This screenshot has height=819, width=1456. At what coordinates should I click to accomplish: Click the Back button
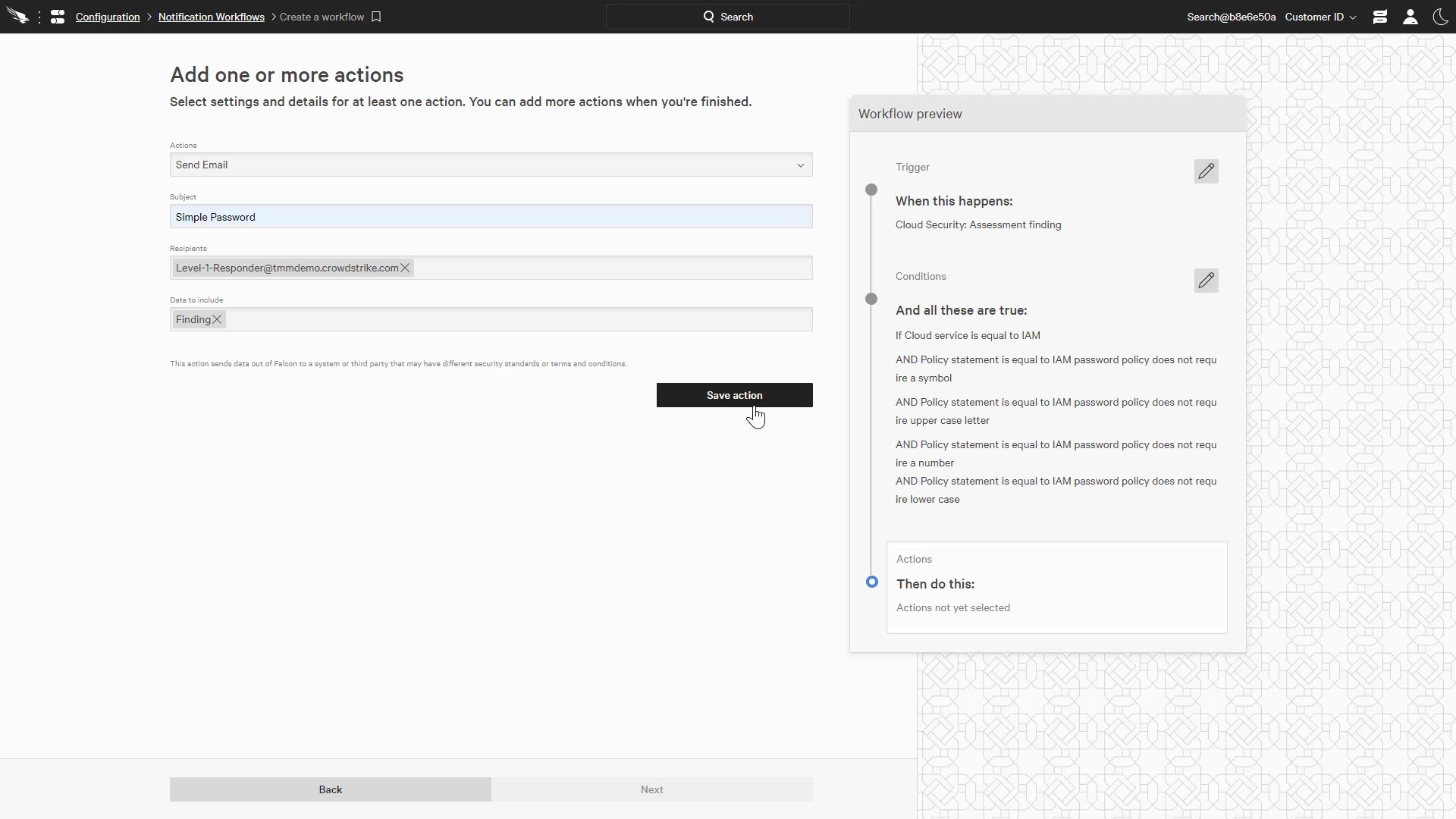(x=330, y=789)
